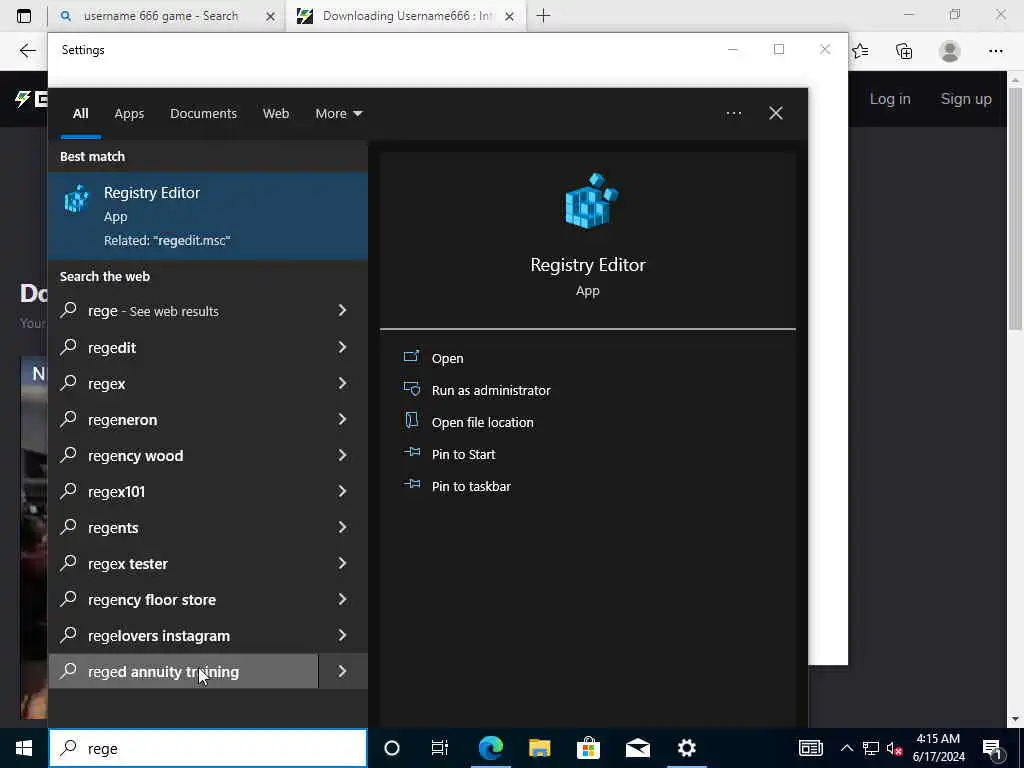Choose Open file location action
Image resolution: width=1024 pixels, height=768 pixels.
click(x=482, y=423)
